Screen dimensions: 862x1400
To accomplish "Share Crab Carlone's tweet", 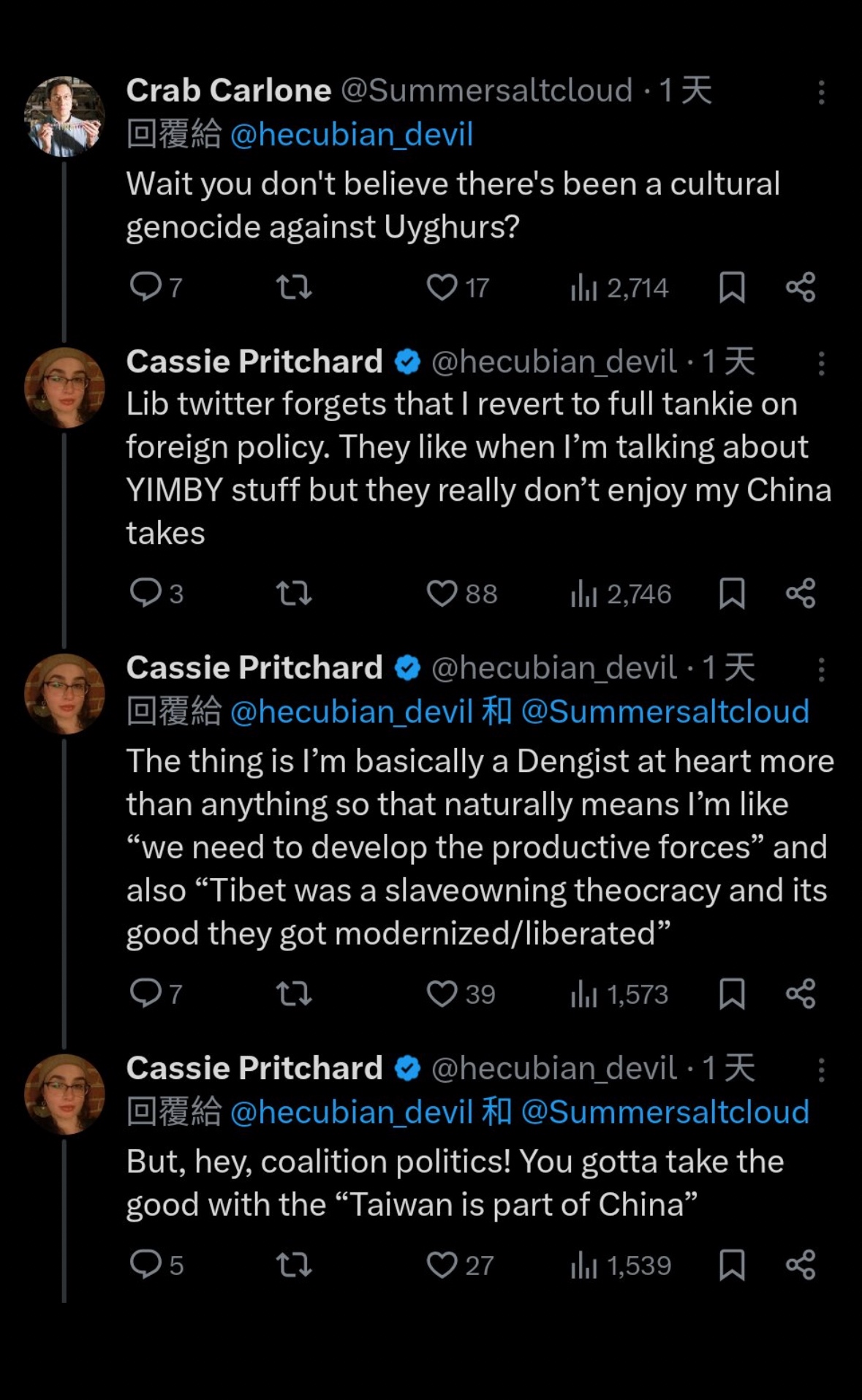I will [x=801, y=287].
